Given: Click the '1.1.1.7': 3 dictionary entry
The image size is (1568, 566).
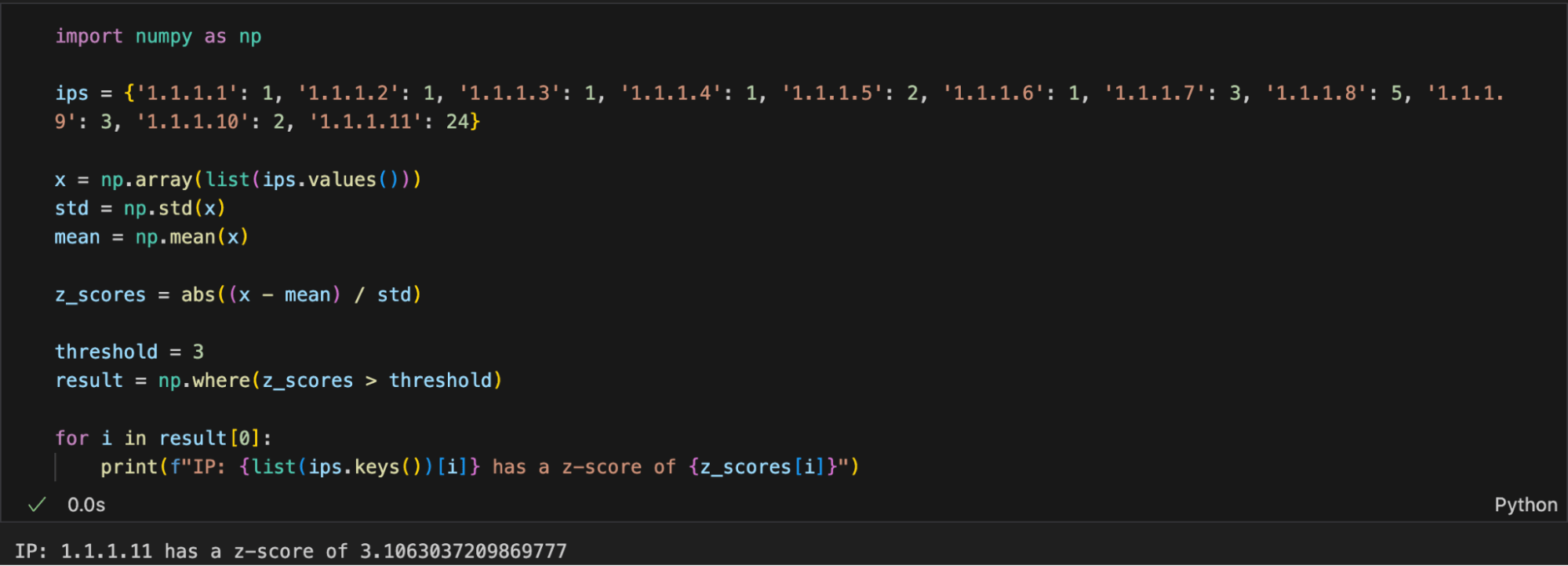Looking at the screenshot, I should (1173, 93).
